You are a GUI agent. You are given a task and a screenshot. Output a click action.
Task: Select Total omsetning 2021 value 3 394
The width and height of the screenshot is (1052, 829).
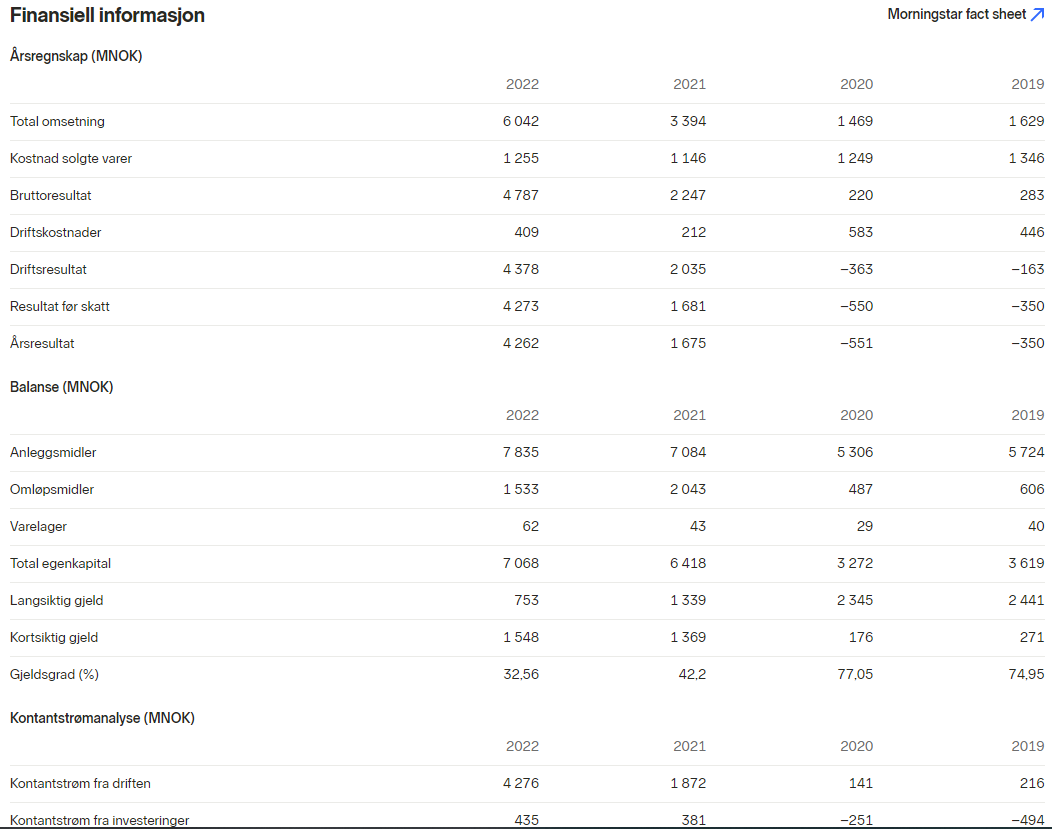pyautogui.click(x=688, y=121)
